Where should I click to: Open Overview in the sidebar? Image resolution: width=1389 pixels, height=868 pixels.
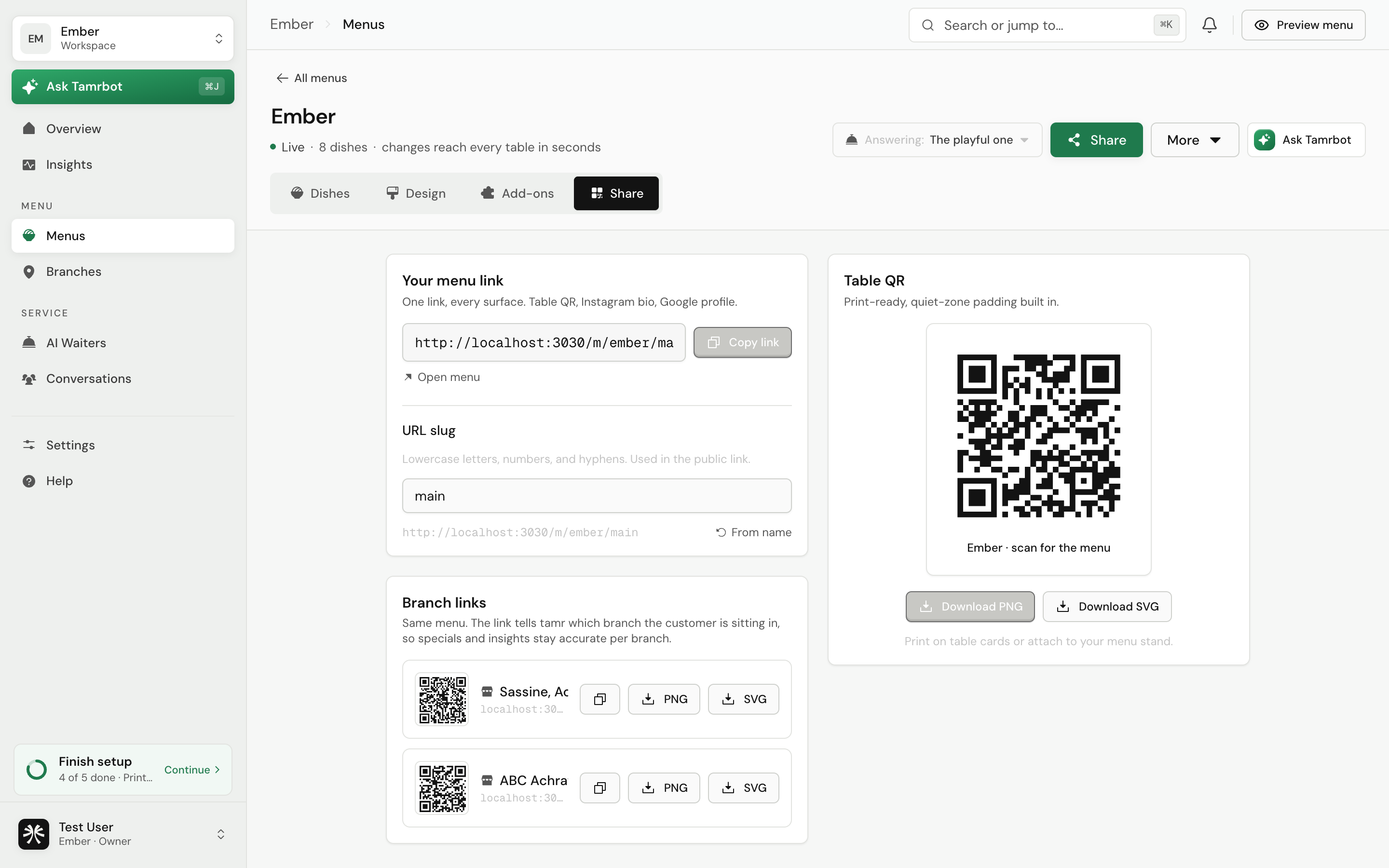pyautogui.click(x=123, y=129)
